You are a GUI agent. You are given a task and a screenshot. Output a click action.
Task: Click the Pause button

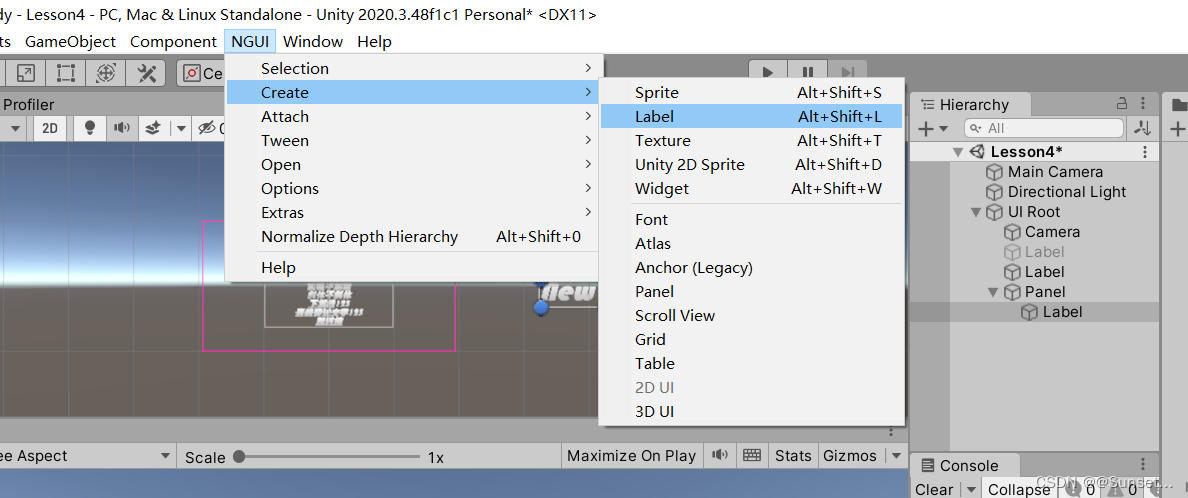(x=808, y=73)
